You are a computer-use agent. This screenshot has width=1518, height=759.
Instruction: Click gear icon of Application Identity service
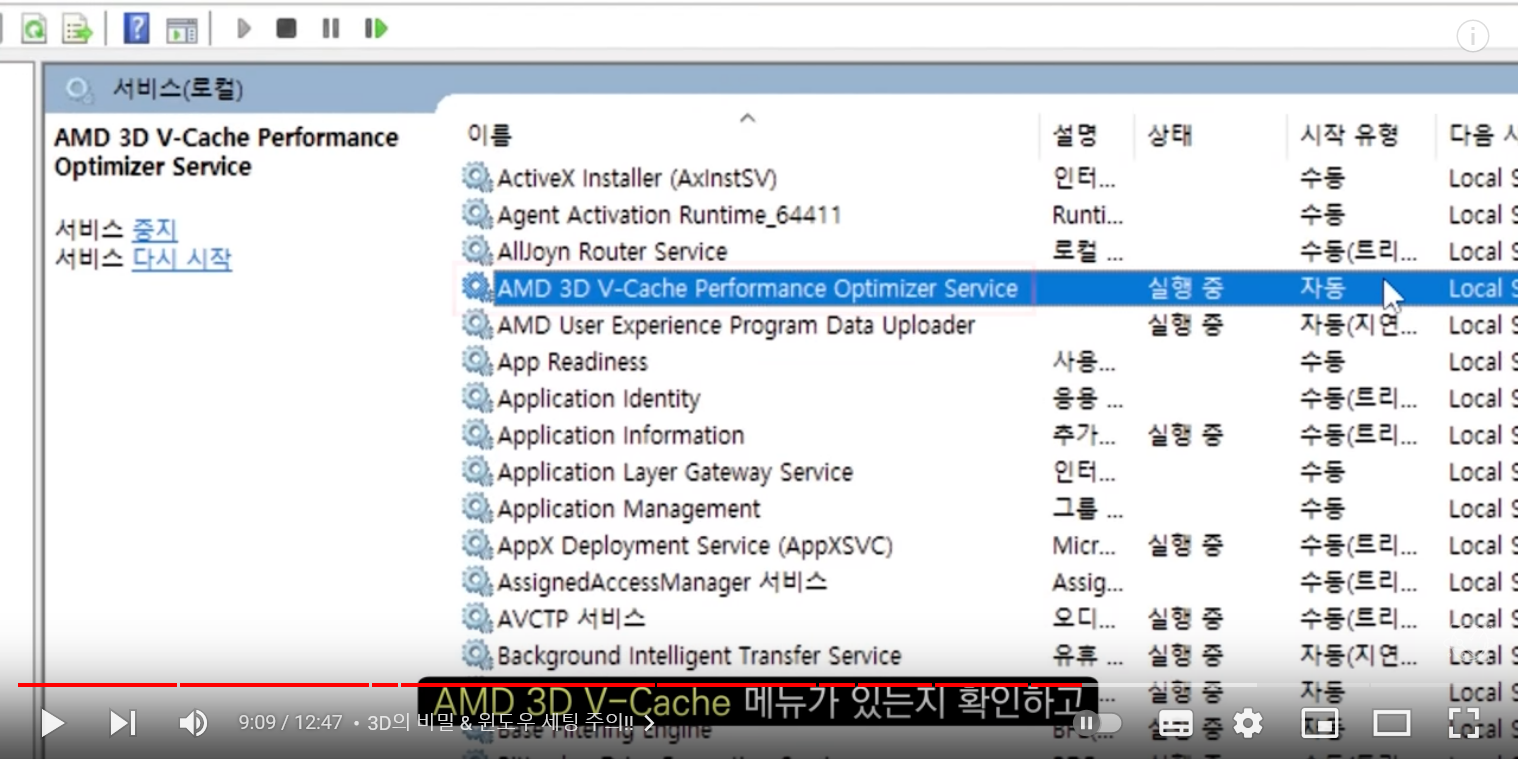click(477, 398)
